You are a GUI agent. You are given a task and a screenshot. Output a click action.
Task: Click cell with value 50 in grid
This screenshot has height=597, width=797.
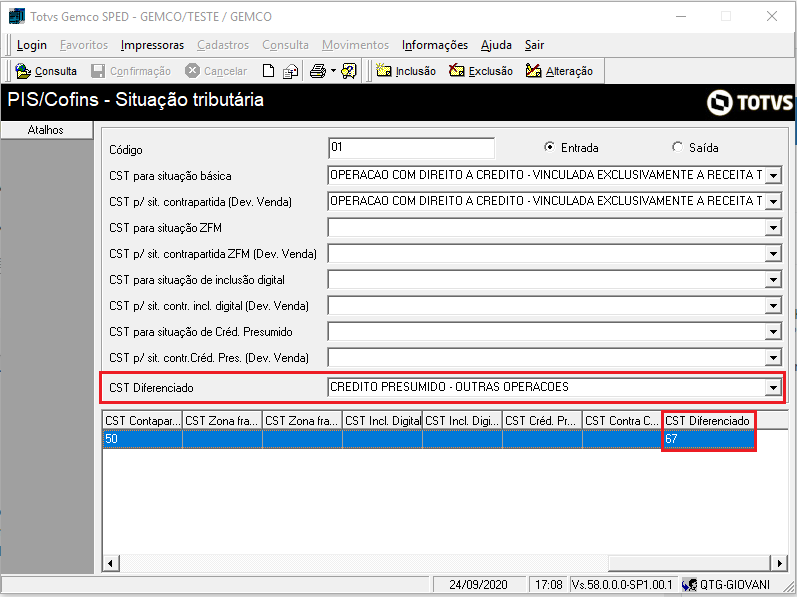[142, 439]
